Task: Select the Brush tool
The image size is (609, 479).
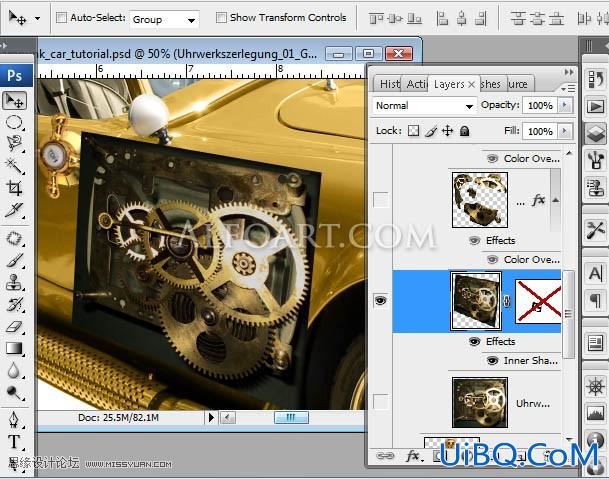Action: (x=14, y=260)
